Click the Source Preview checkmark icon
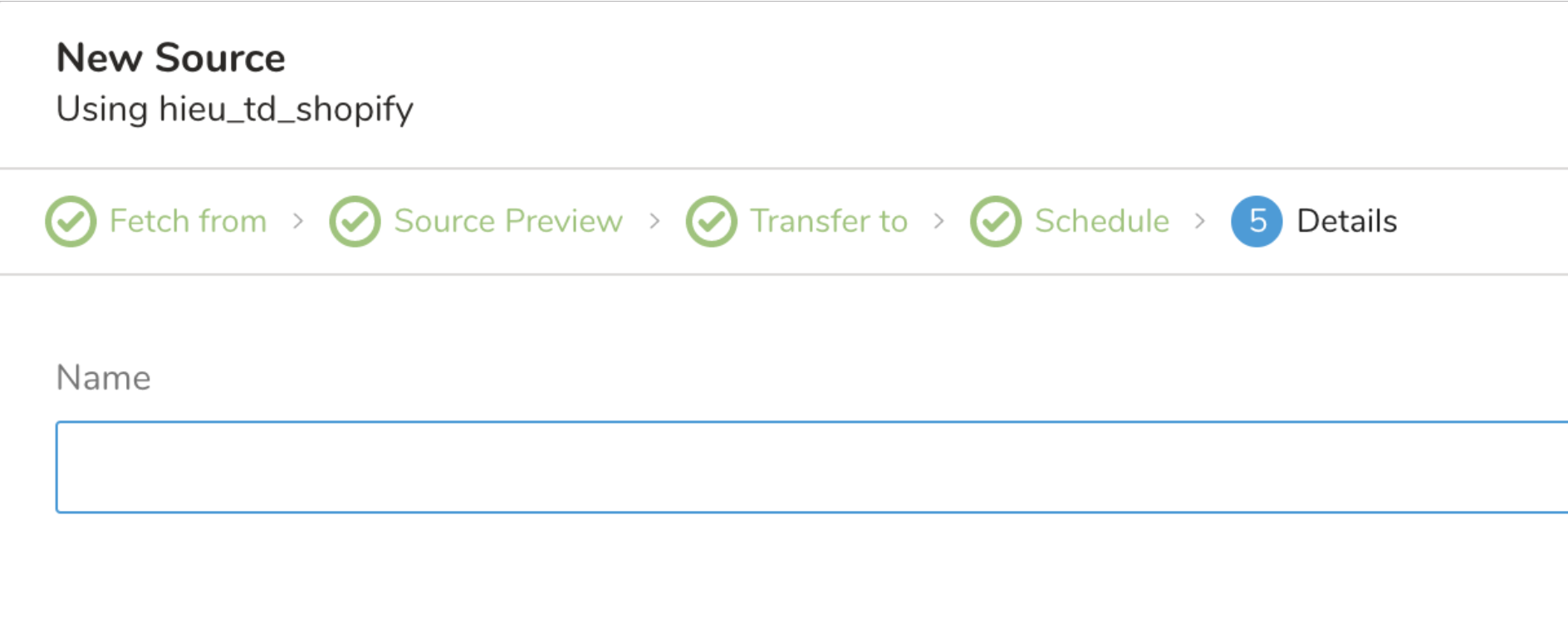 click(x=355, y=222)
